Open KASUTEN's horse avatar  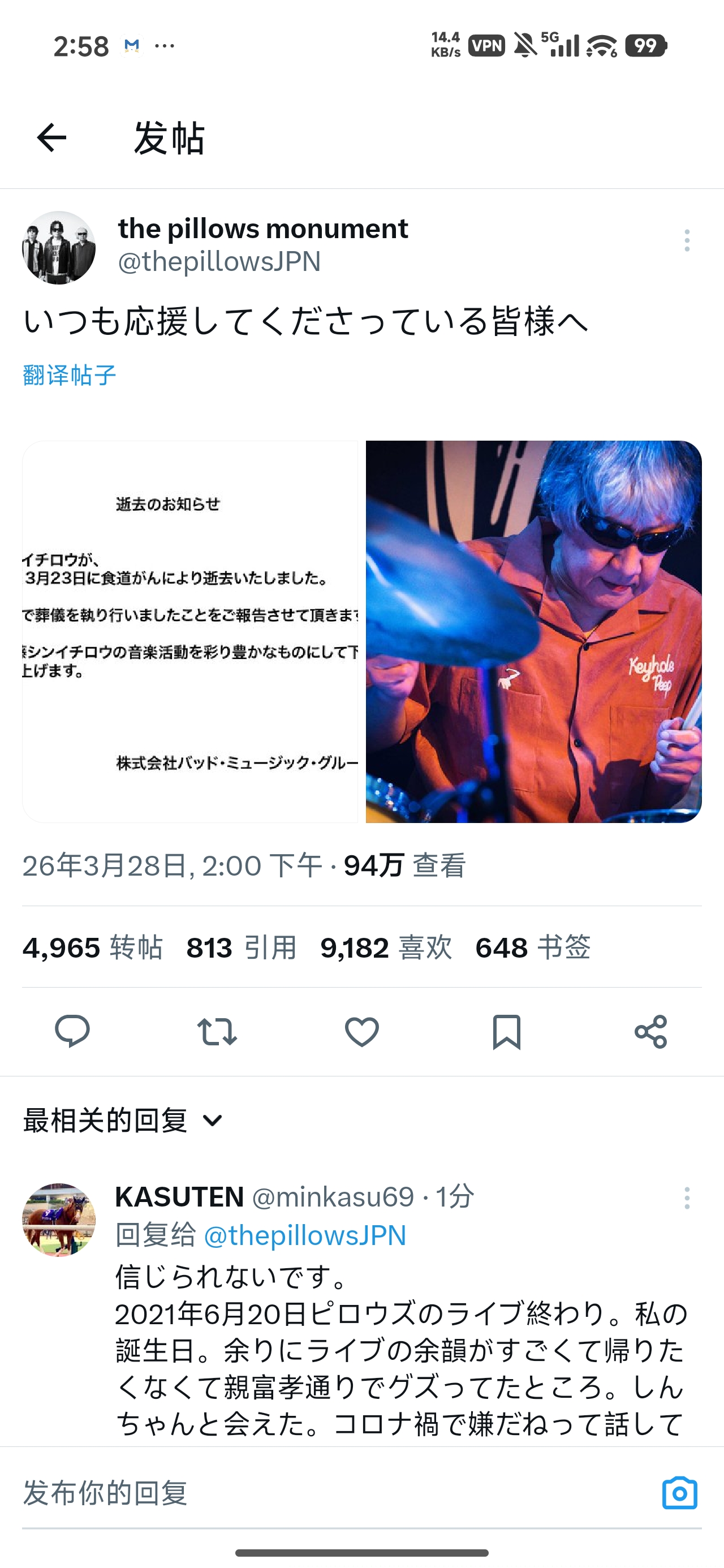(x=59, y=1220)
